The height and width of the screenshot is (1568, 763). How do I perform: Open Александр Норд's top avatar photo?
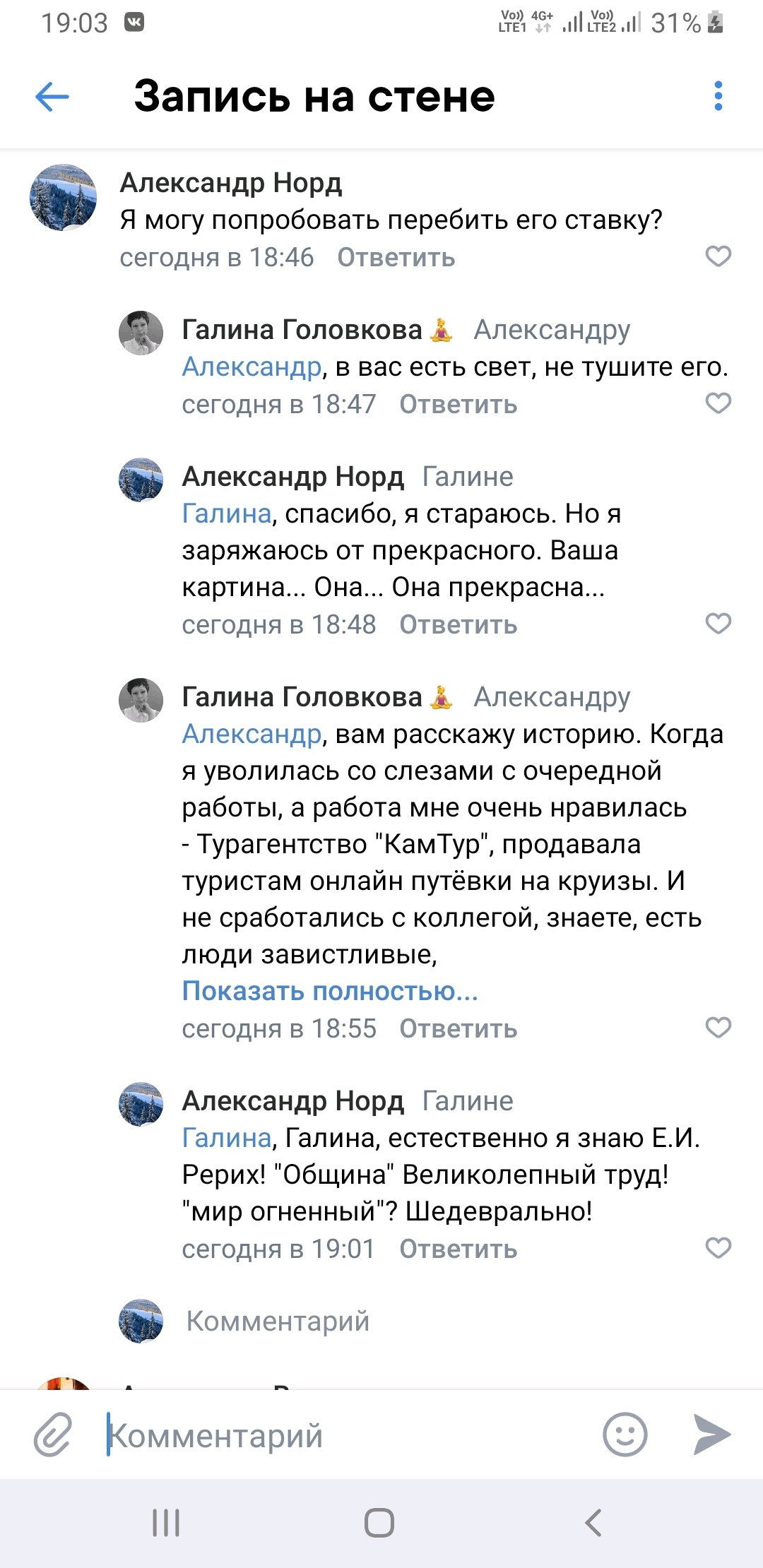click(64, 198)
